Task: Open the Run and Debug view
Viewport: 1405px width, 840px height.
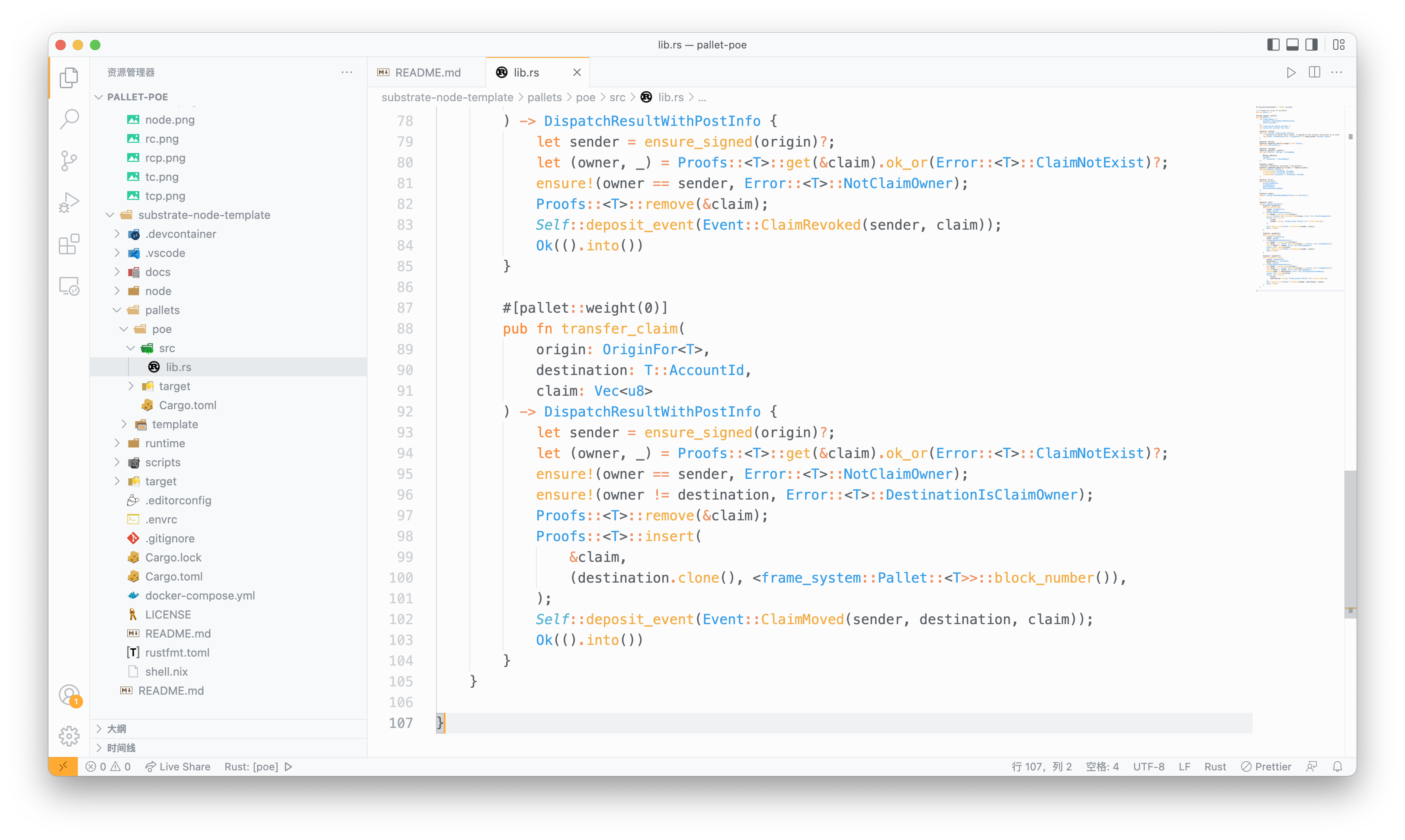Action: [x=69, y=202]
